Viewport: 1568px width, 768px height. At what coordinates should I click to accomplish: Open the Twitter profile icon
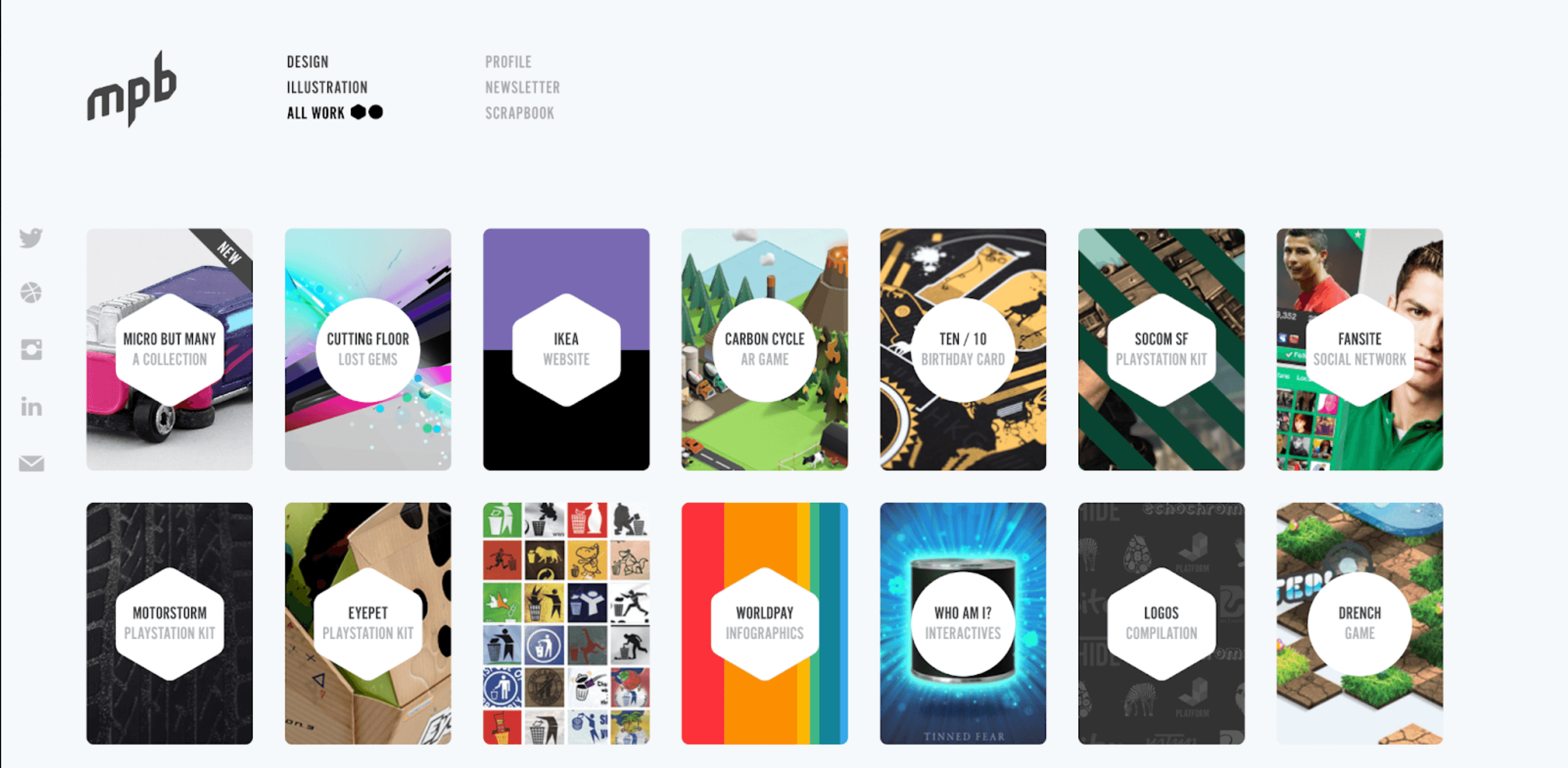31,237
